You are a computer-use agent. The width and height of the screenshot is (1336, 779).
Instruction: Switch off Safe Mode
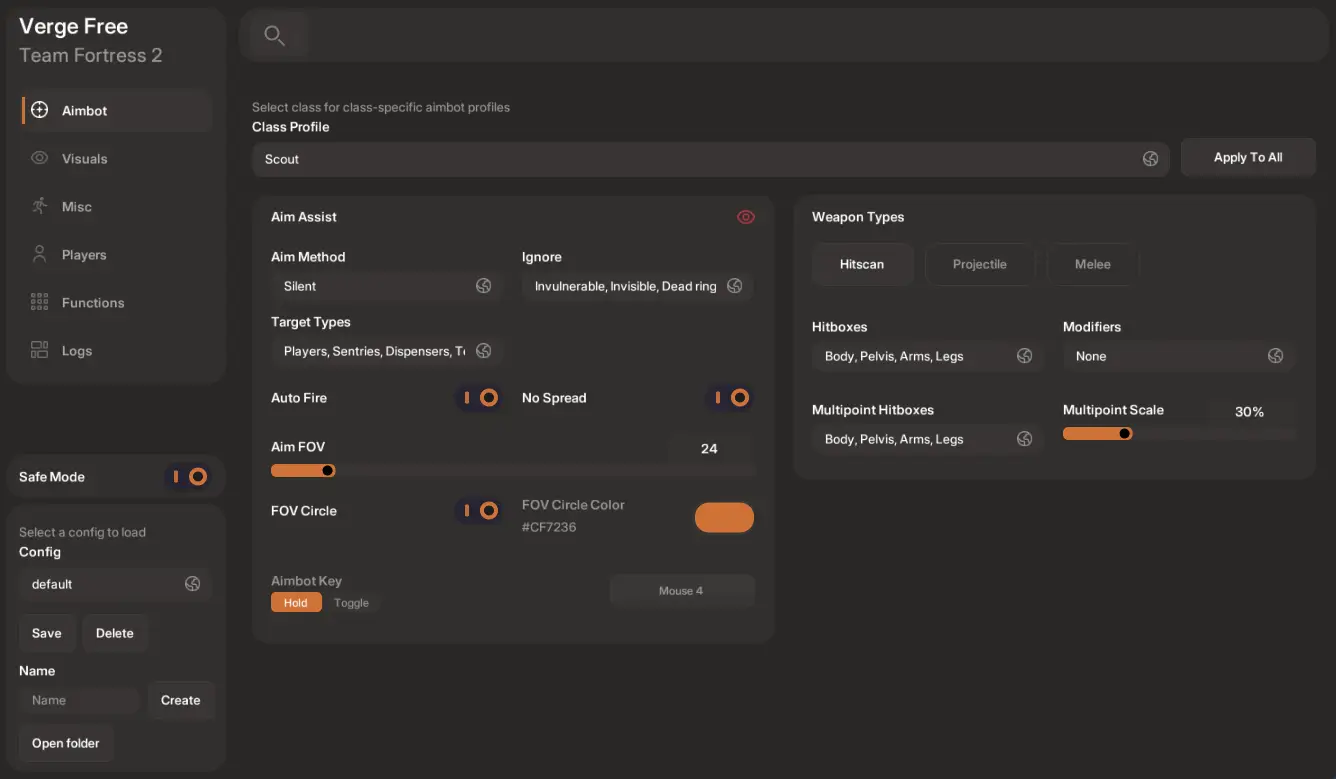pos(188,477)
